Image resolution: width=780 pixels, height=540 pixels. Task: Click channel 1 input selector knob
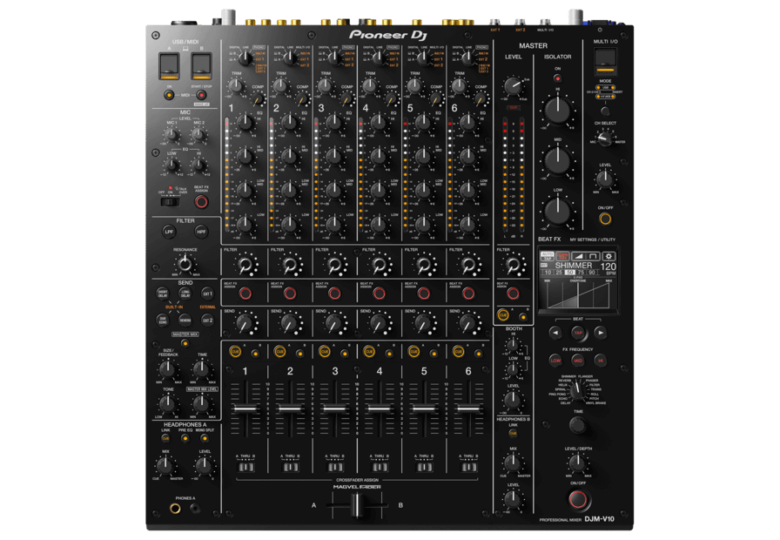click(x=243, y=59)
